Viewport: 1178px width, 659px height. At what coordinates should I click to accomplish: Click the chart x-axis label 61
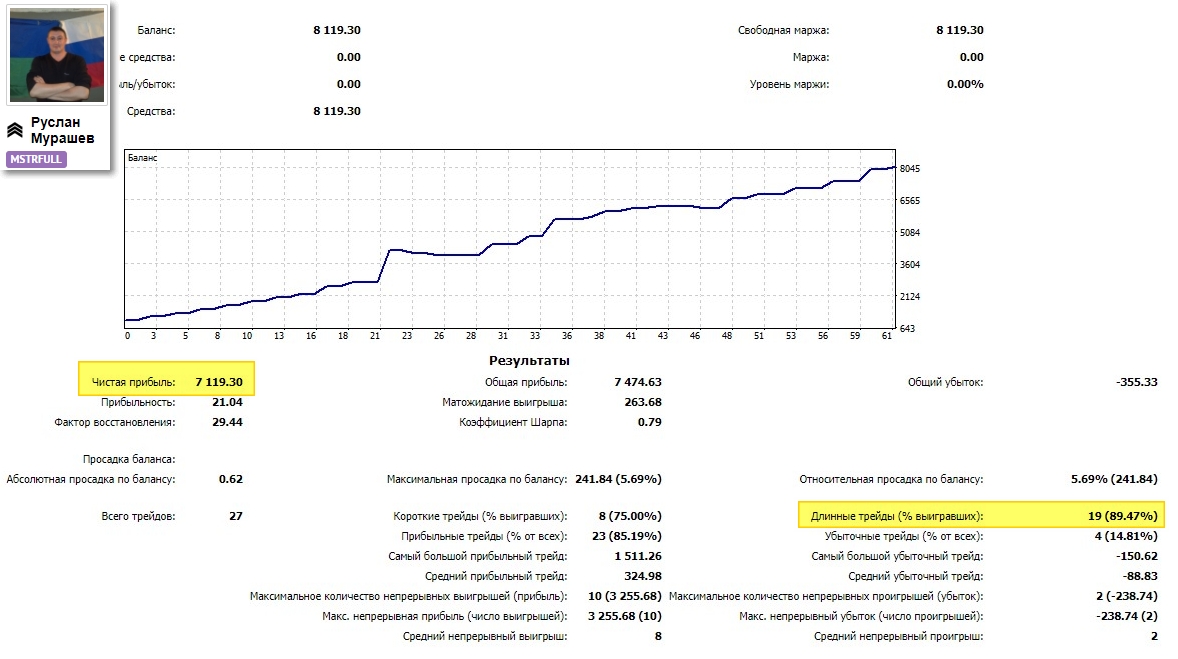click(x=887, y=336)
